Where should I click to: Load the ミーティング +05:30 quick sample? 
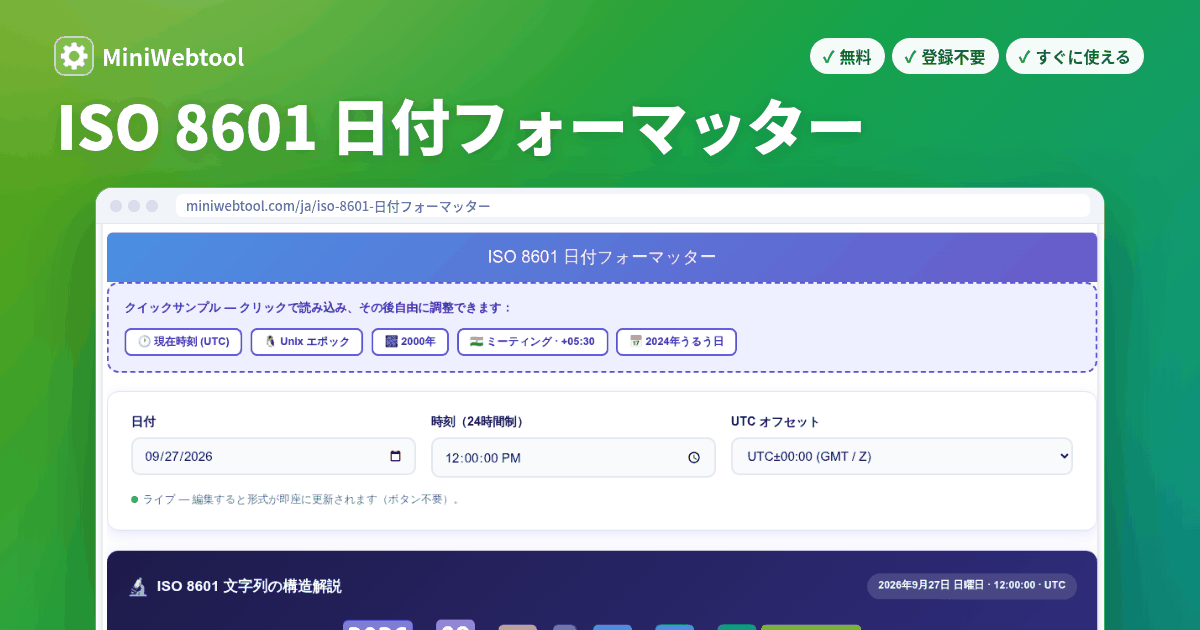pos(532,341)
